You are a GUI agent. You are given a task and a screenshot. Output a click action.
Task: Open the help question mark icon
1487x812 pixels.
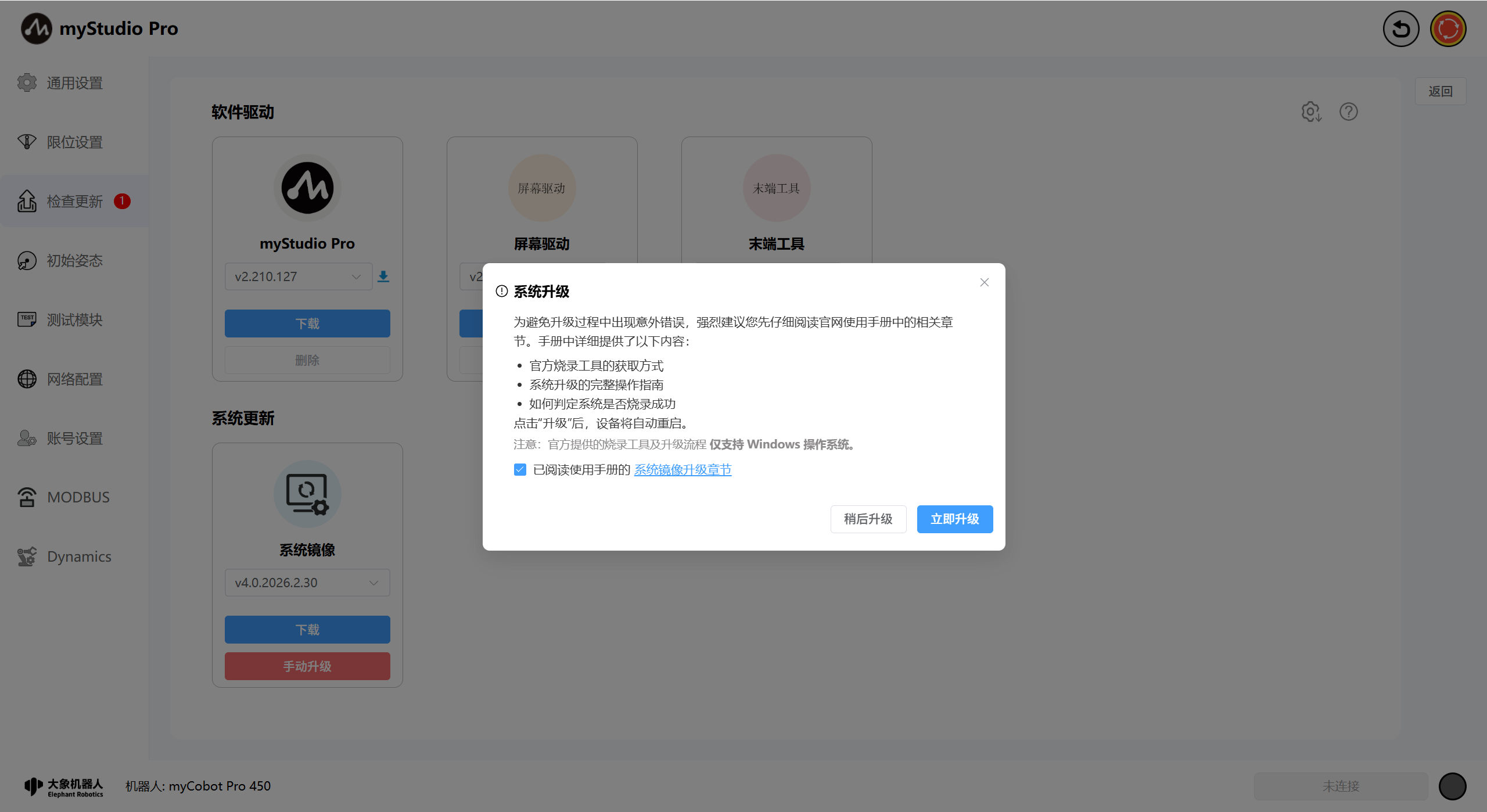pos(1348,112)
